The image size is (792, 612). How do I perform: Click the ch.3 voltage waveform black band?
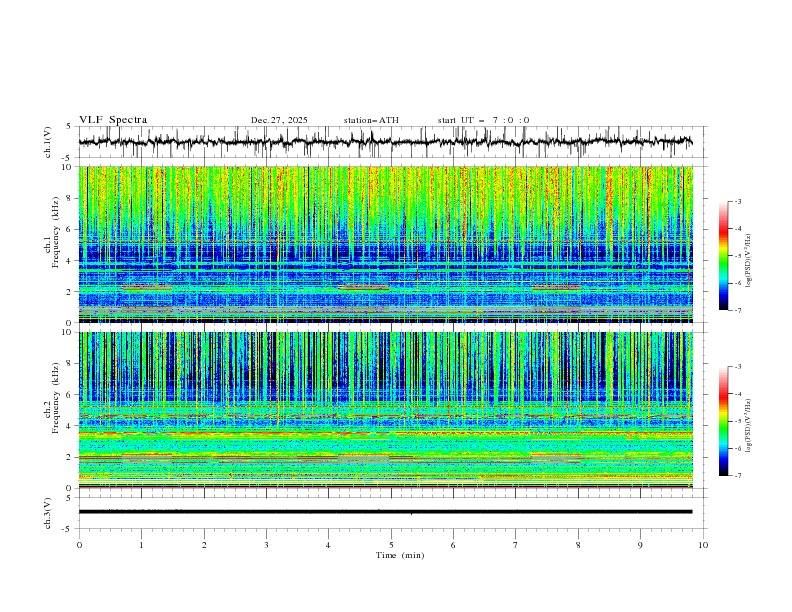coord(385,512)
